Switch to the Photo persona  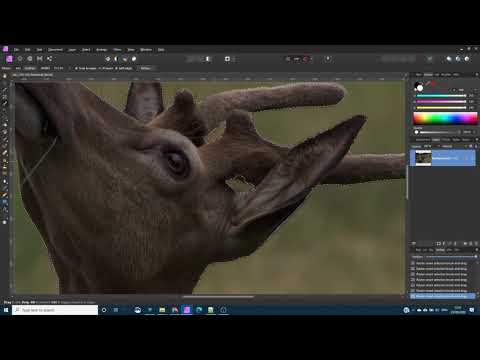coord(9,59)
